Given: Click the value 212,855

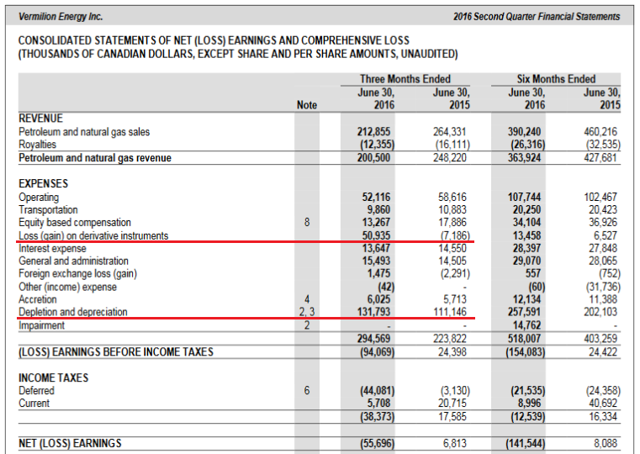Looking at the screenshot, I should click(374, 132).
